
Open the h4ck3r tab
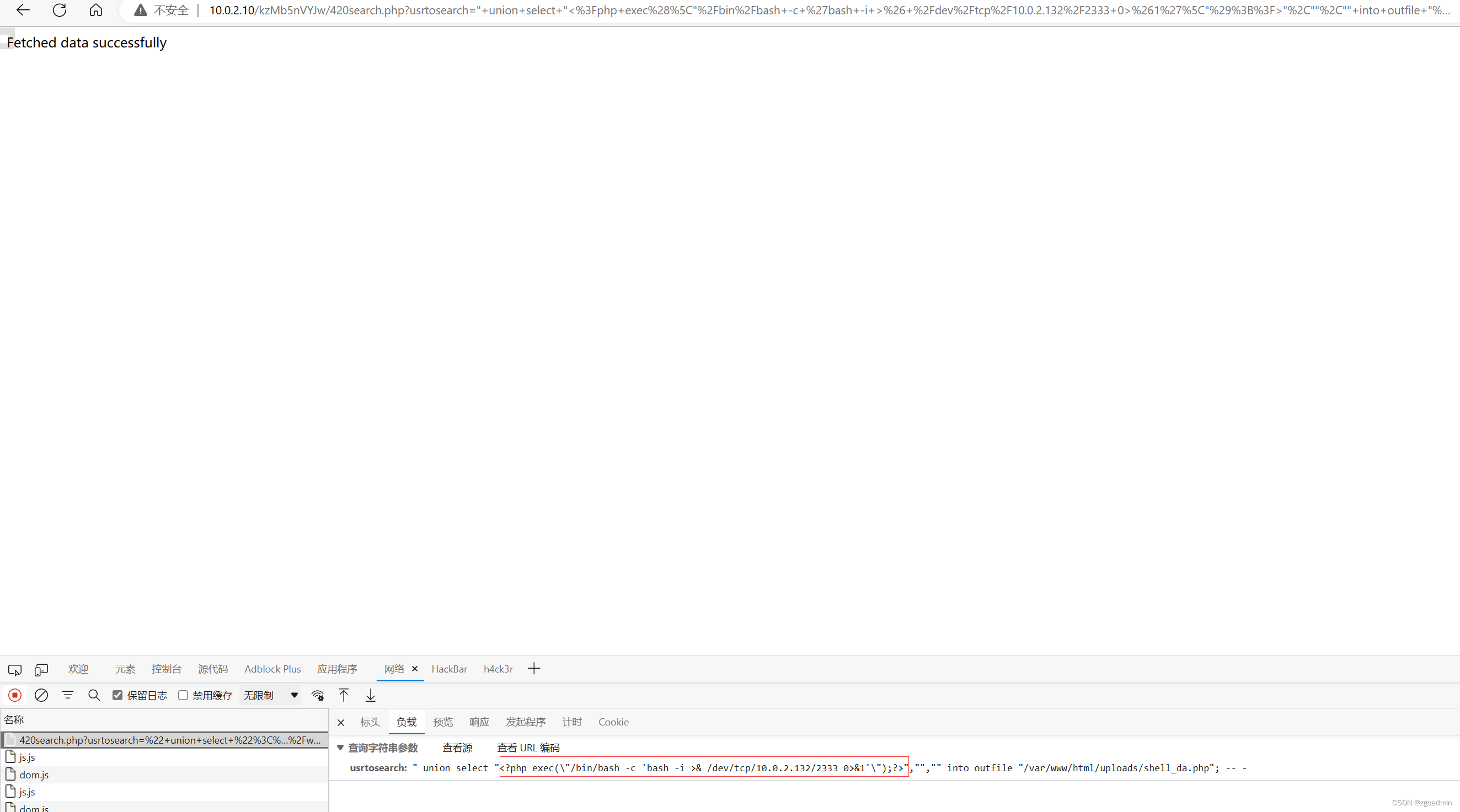(x=498, y=669)
